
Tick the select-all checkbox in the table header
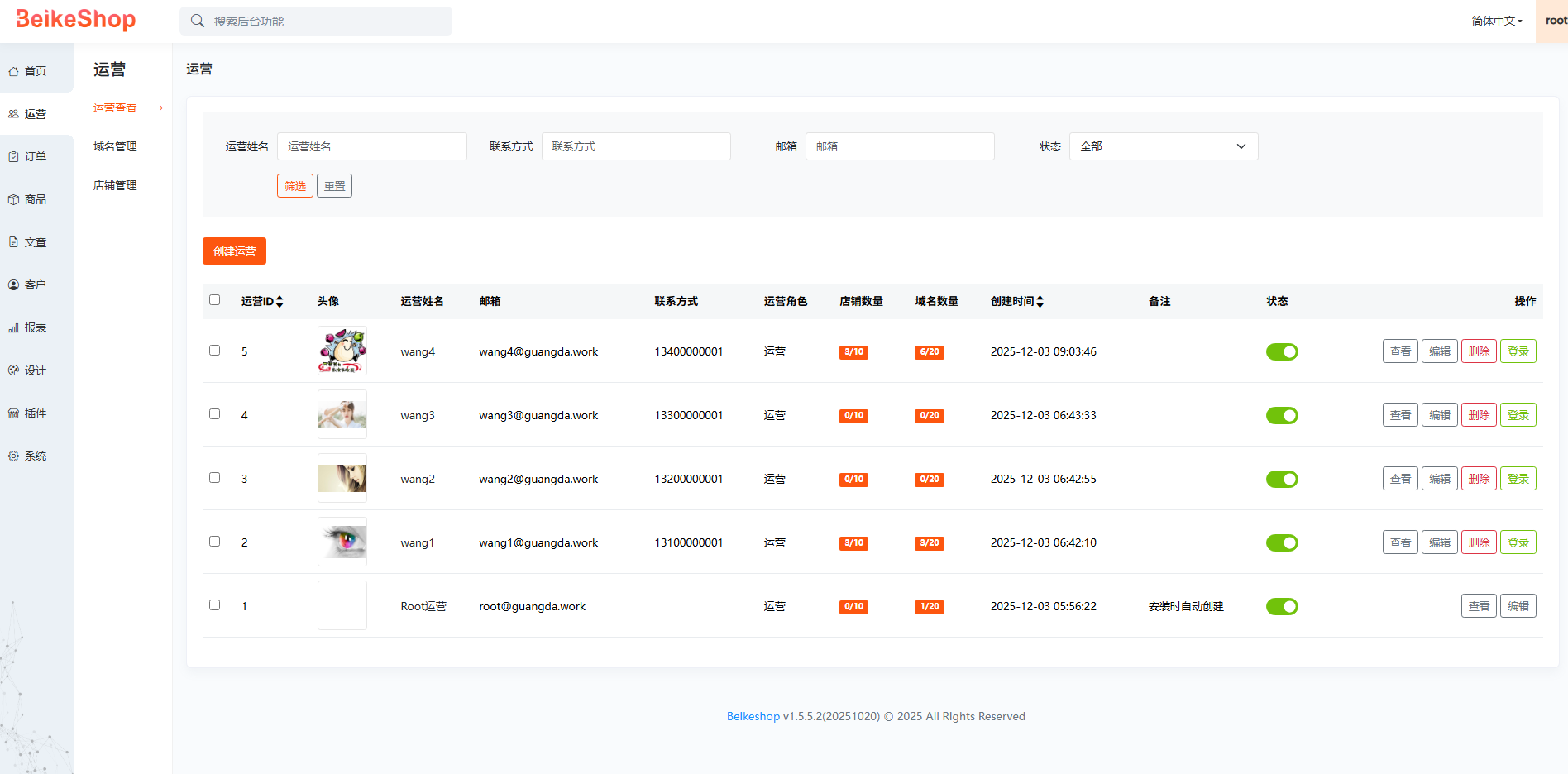tap(215, 300)
